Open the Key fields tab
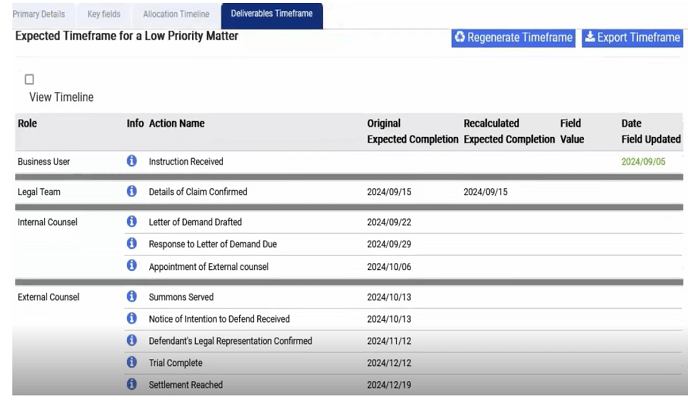This screenshot has height=400, width=688. (104, 14)
